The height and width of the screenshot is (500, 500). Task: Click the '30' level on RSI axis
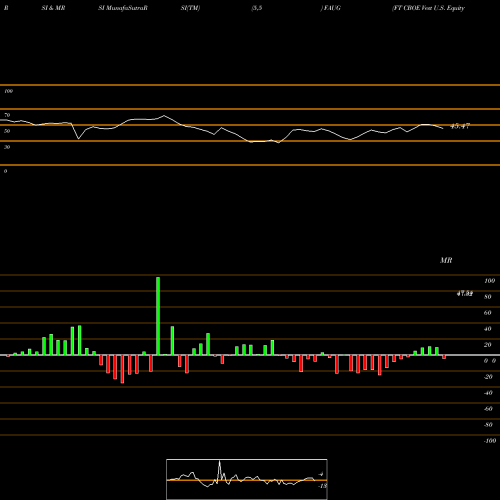tap(7, 147)
